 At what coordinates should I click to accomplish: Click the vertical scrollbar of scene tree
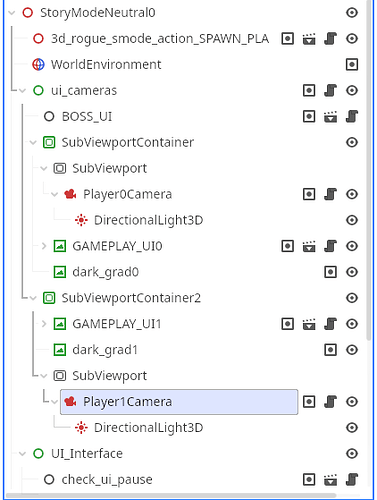click(x=368, y=170)
